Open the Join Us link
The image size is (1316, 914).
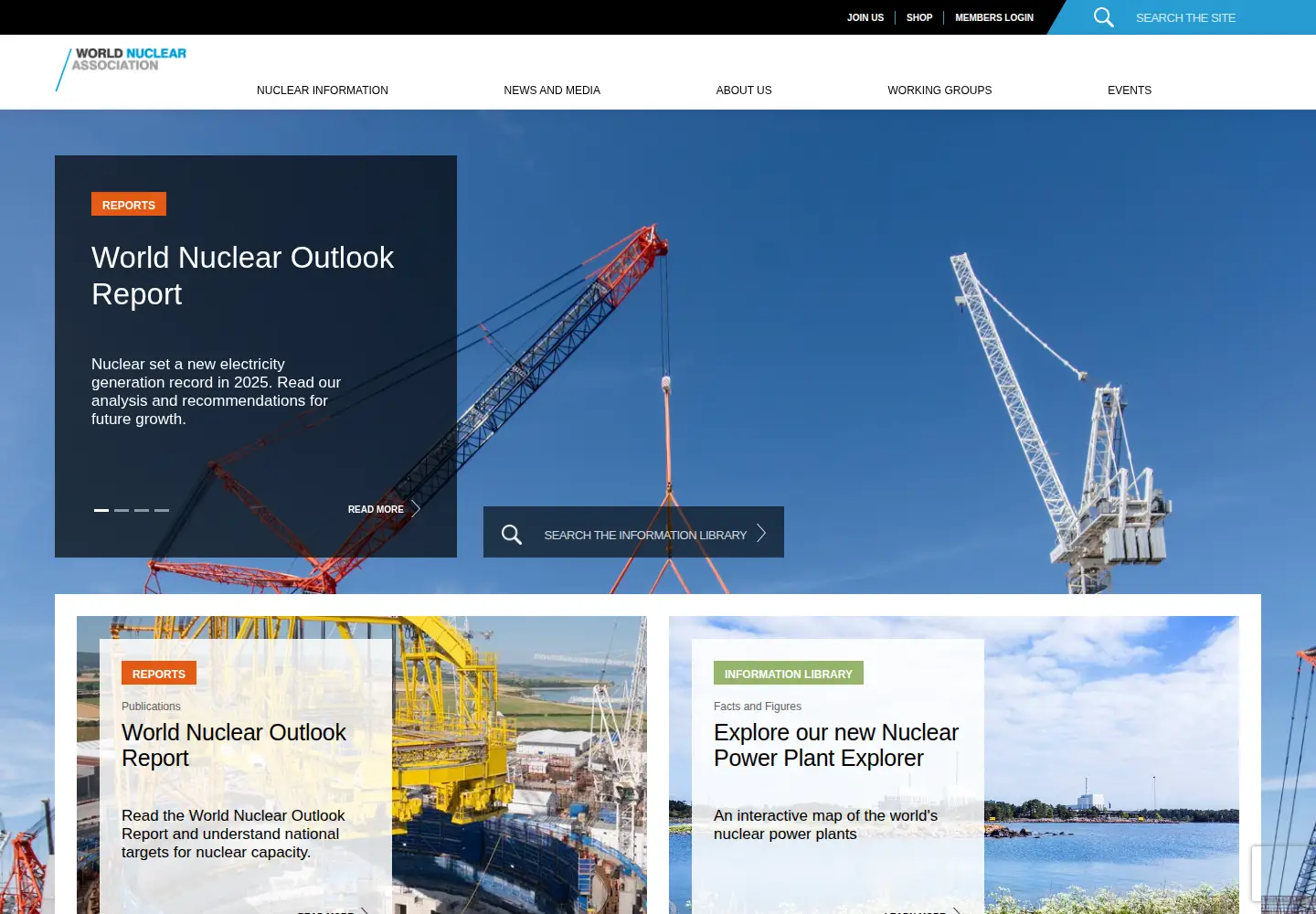865,17
